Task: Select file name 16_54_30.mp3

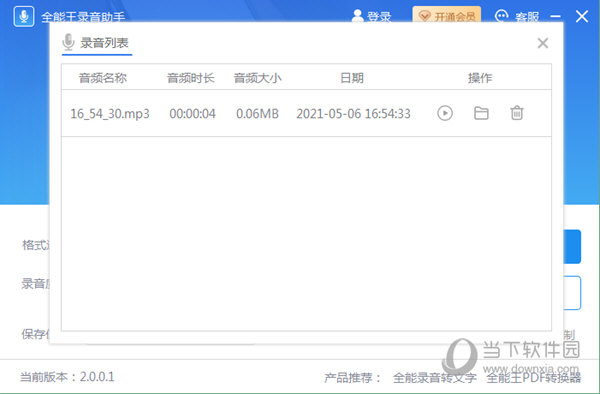Action: [110, 114]
